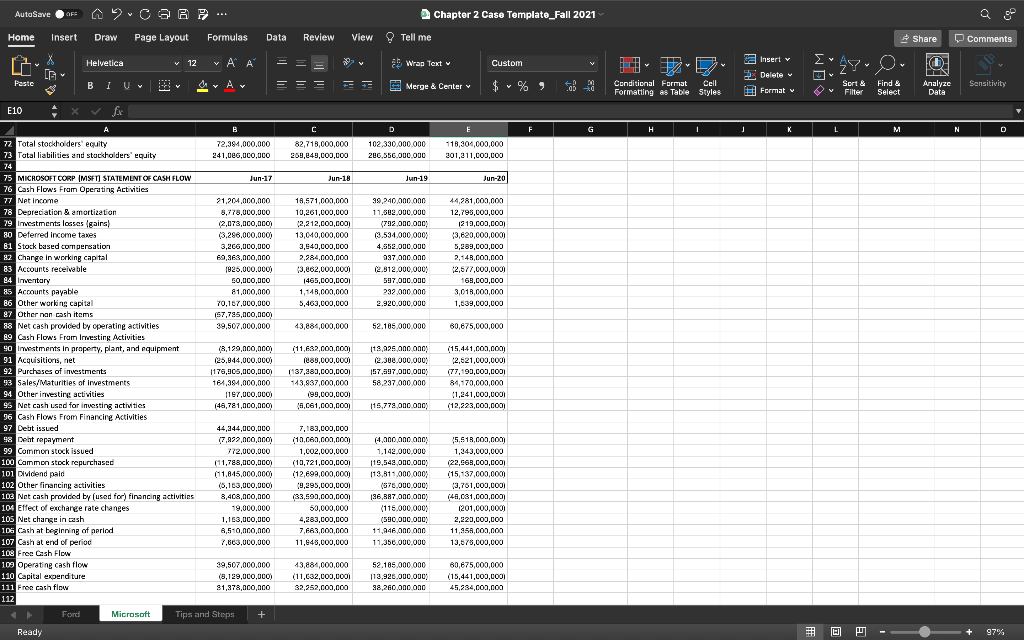Open the Data ribbon tab
1024x640 pixels.
point(276,38)
